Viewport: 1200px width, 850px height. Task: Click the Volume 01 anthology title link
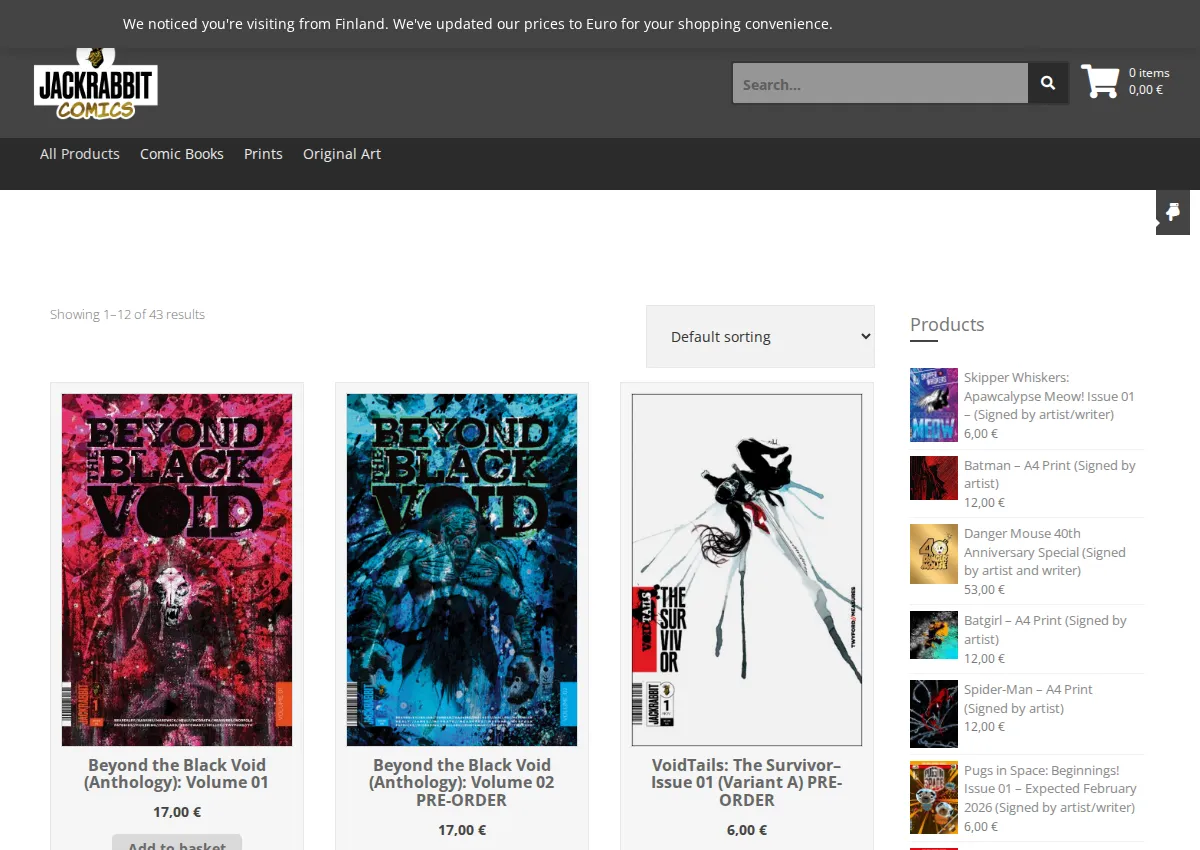pos(177,774)
